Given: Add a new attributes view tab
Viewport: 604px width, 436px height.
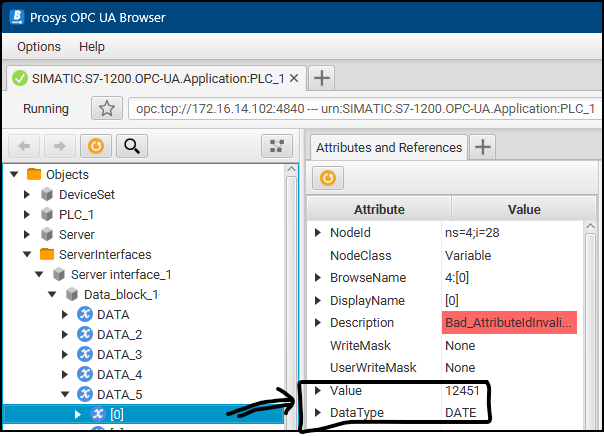Looking at the screenshot, I should (x=483, y=147).
